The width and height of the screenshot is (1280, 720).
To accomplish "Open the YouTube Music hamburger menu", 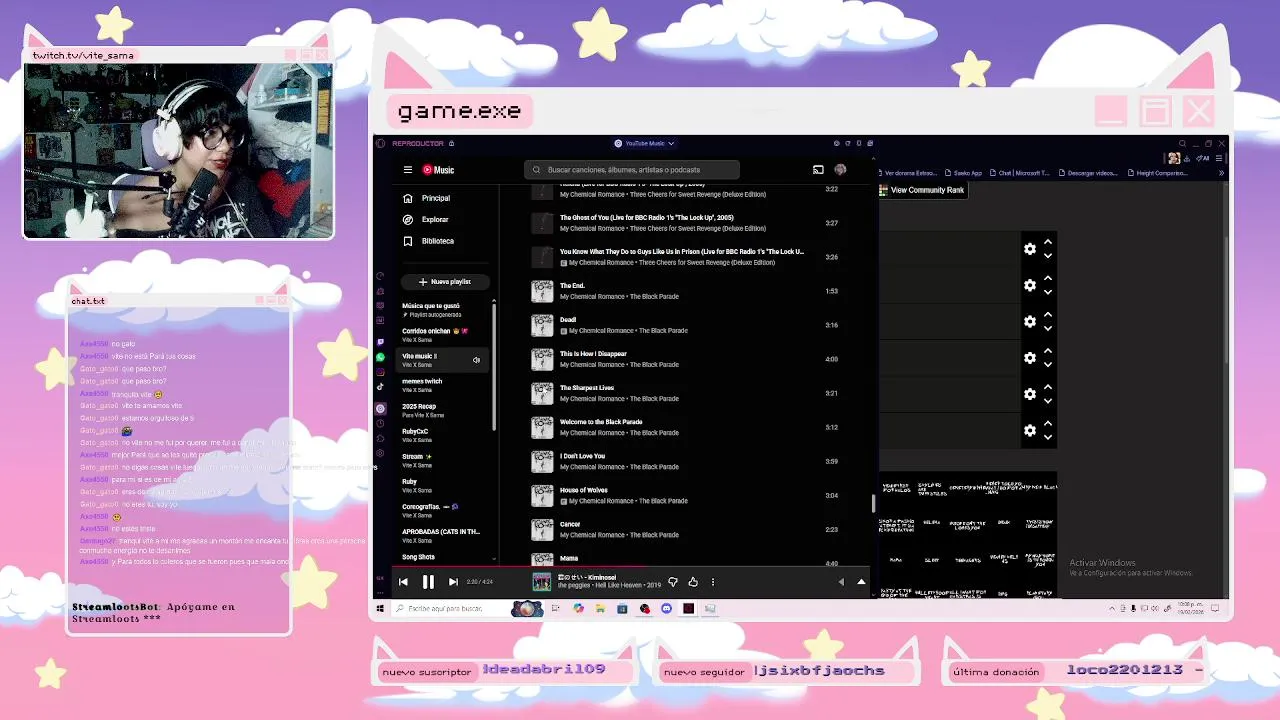I will click(408, 170).
